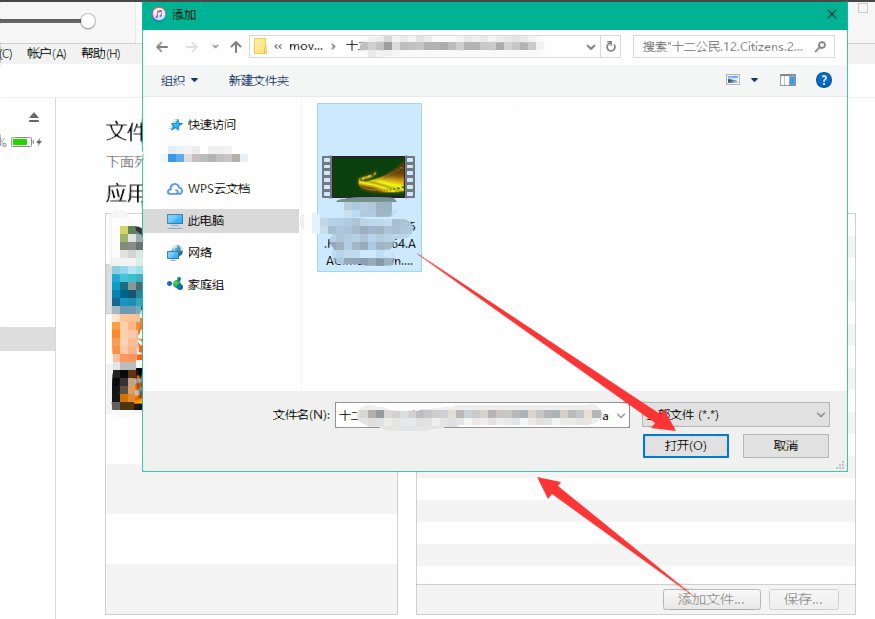Open the Help question mark icon
Image resolution: width=875 pixels, height=619 pixels.
point(823,79)
